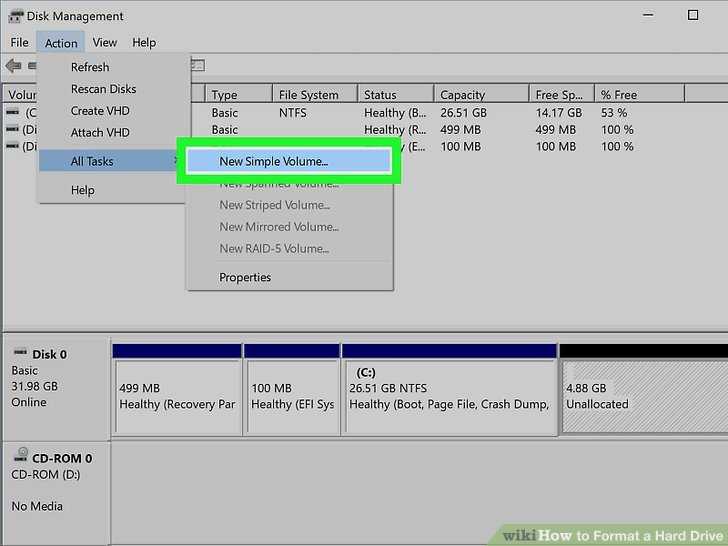Sort by the File System column header
The image size is (728, 546).
pos(315,95)
